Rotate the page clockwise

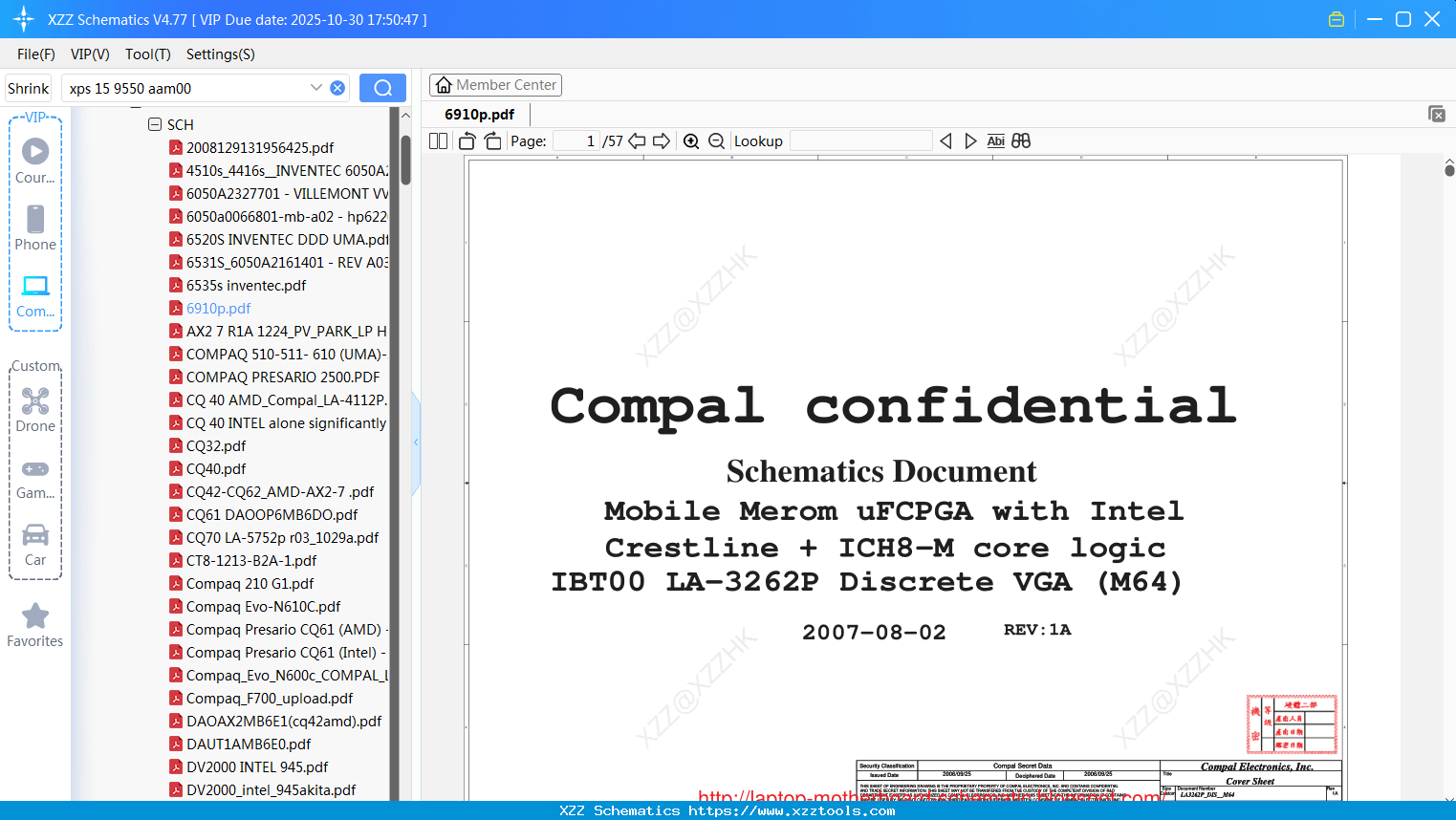(492, 140)
